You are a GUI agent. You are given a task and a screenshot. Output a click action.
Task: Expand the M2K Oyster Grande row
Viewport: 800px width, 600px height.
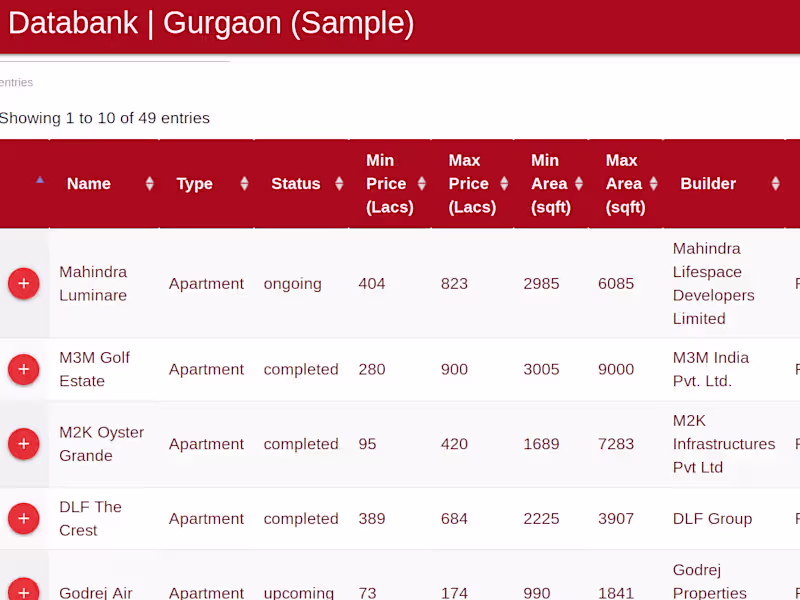23,443
